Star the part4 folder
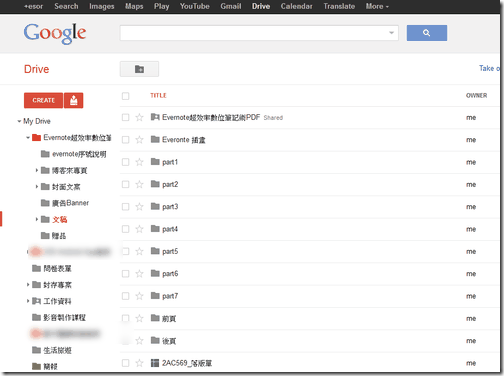Viewport: 504px width, 376px height. click(x=139, y=229)
